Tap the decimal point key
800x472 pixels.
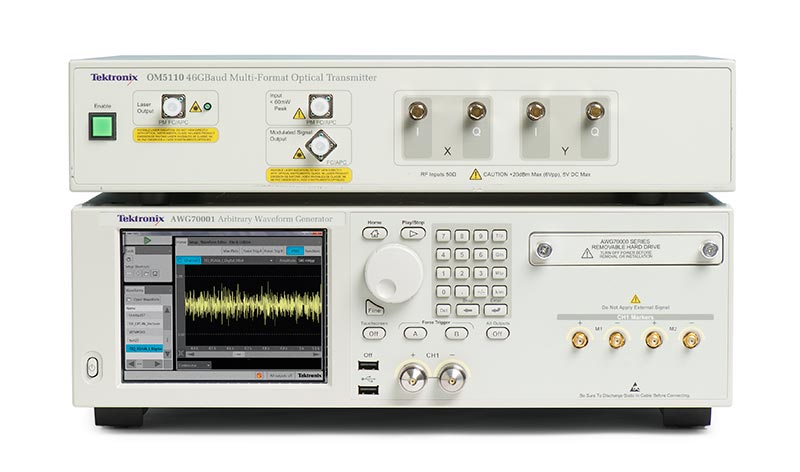[462, 292]
